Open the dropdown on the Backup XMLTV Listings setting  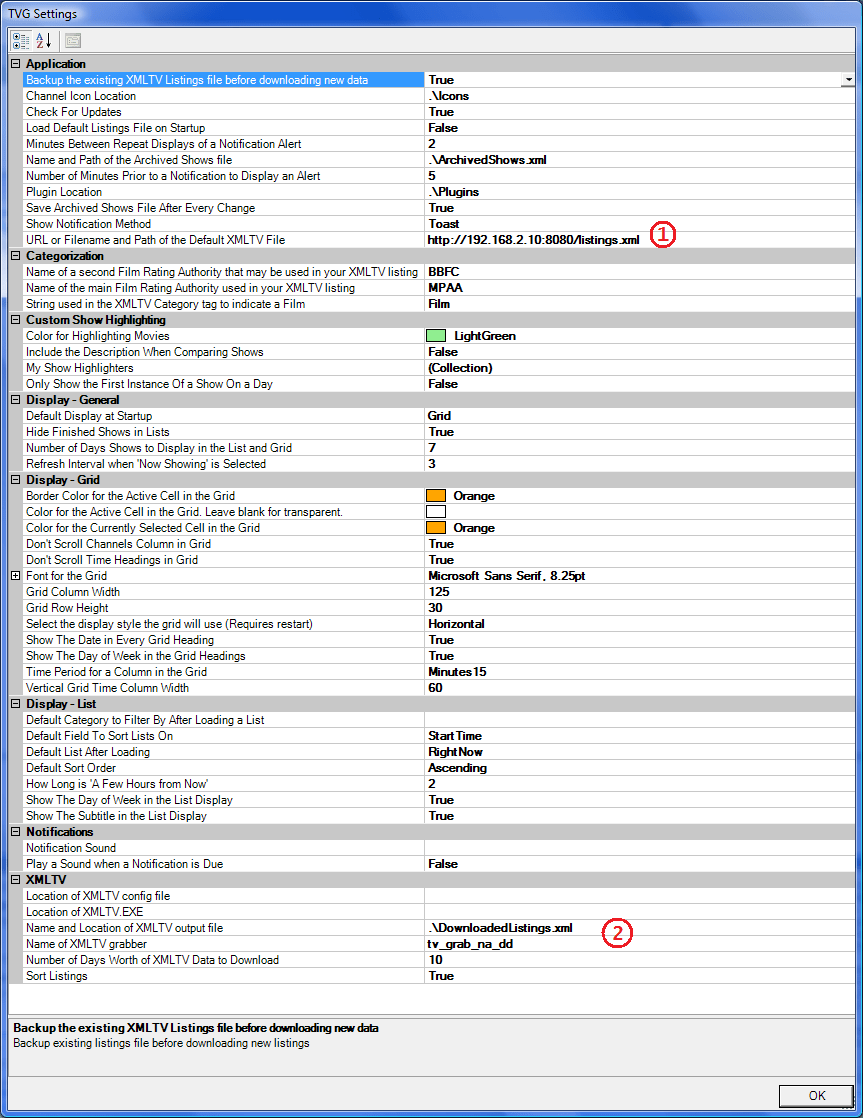click(x=849, y=79)
